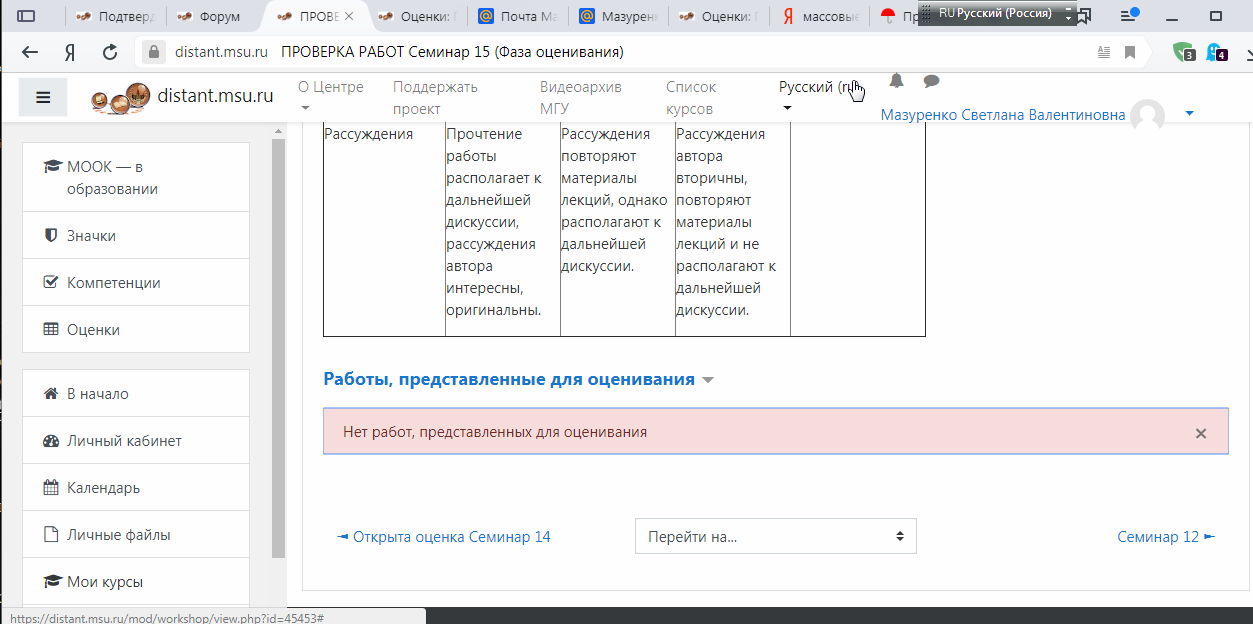
Task: Open the messages speech bubble icon
Action: pos(931,81)
